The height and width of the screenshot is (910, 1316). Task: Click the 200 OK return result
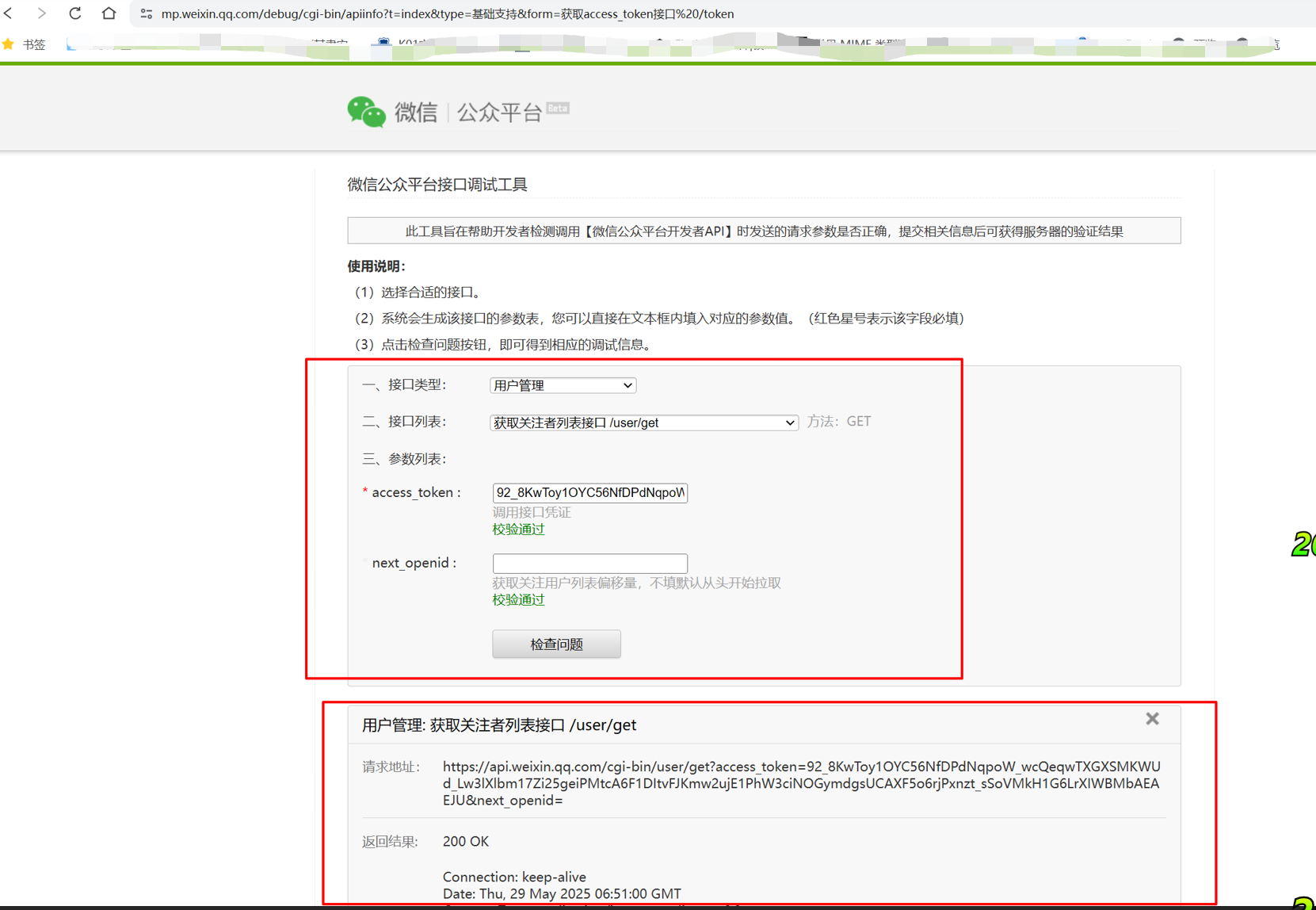[x=466, y=841]
